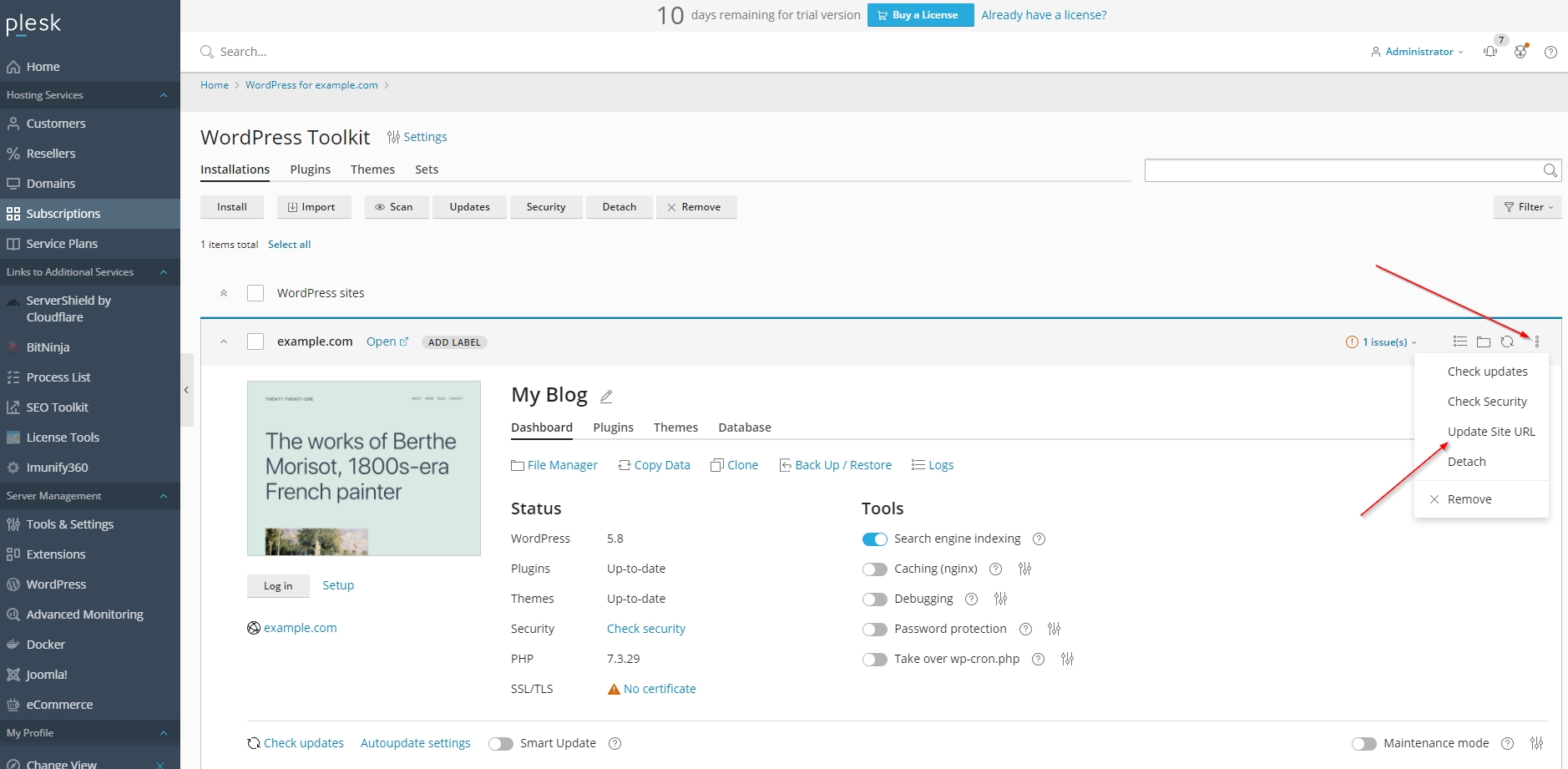Collapse the My Profile section
The height and width of the screenshot is (769, 1568).
point(164,733)
